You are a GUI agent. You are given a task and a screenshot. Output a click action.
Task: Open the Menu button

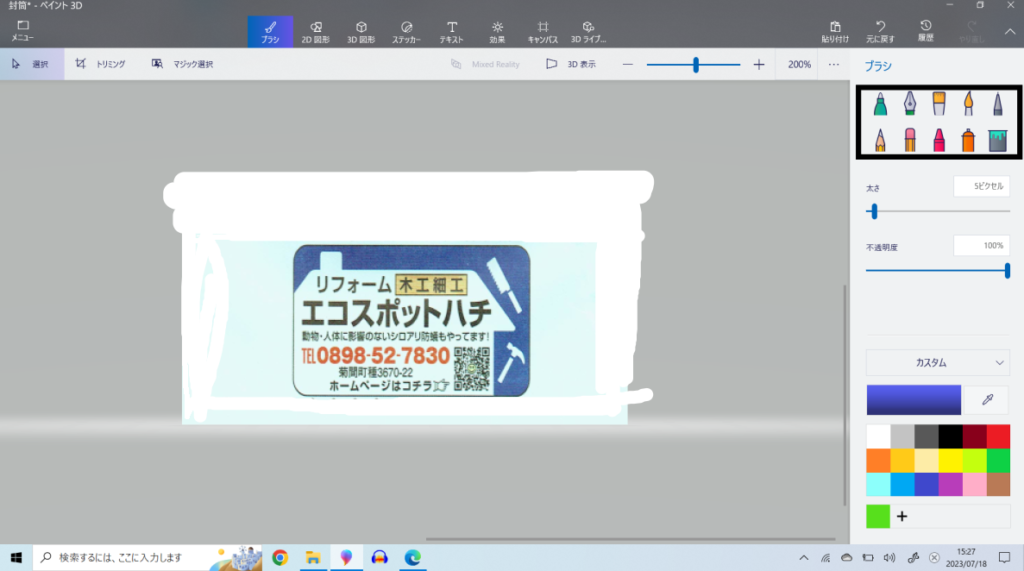[x=22, y=31]
